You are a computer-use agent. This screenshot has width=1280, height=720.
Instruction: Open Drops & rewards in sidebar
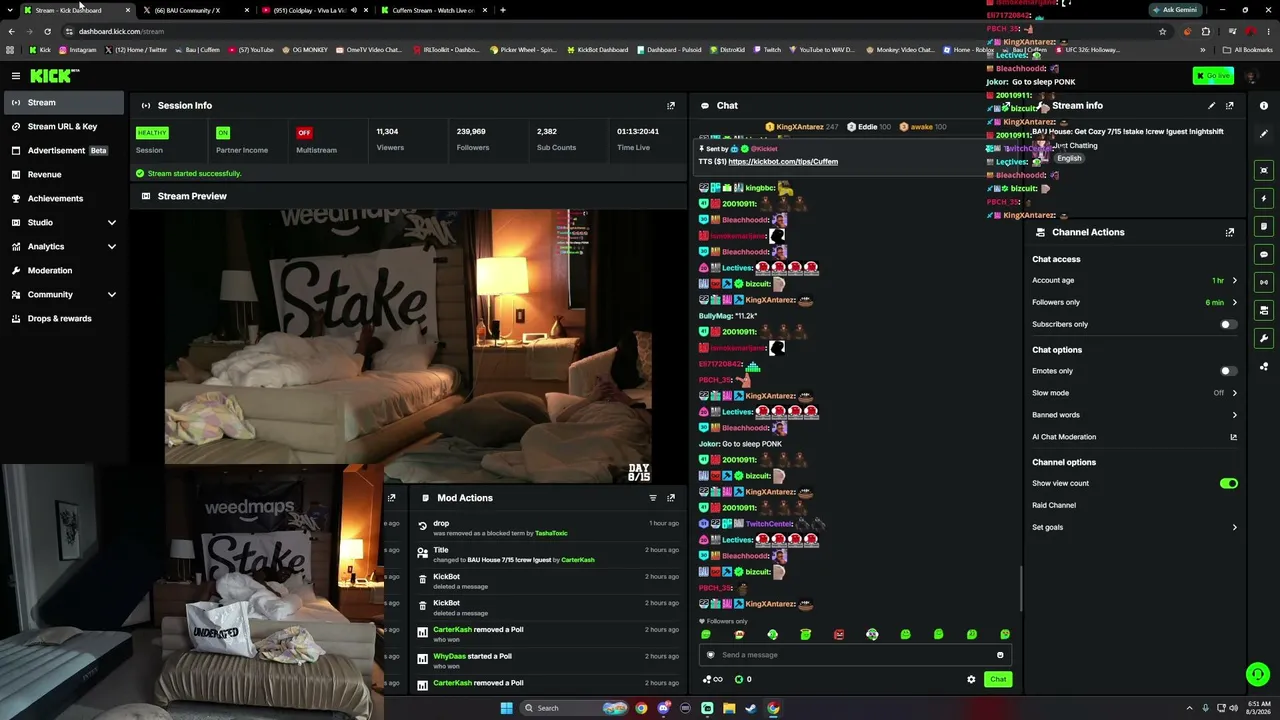62,318
